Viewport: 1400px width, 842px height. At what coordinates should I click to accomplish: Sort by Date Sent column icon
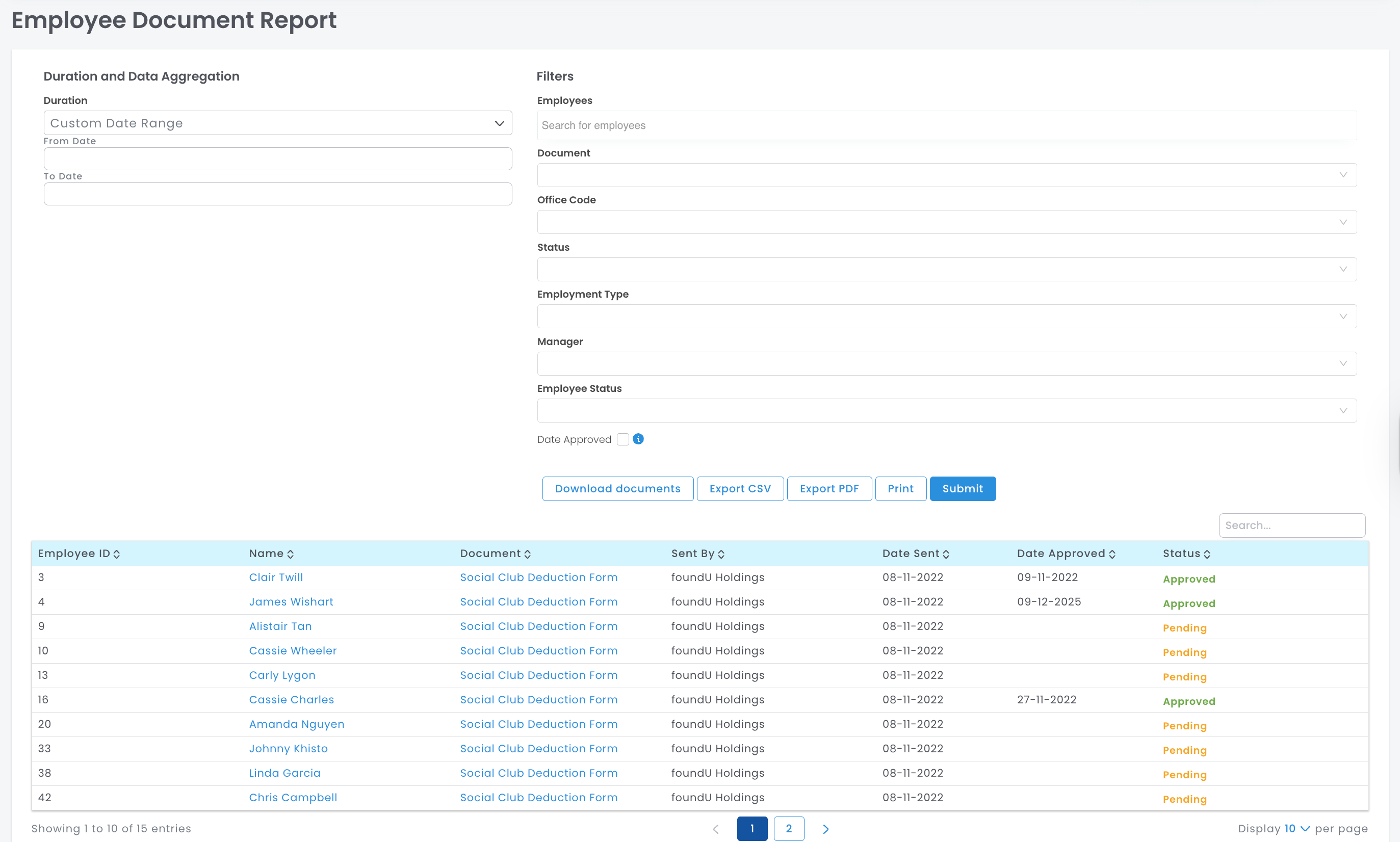(945, 555)
